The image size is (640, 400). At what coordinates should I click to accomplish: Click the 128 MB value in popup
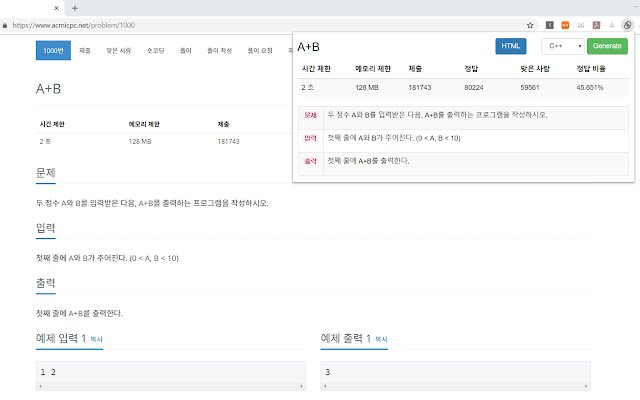click(367, 87)
